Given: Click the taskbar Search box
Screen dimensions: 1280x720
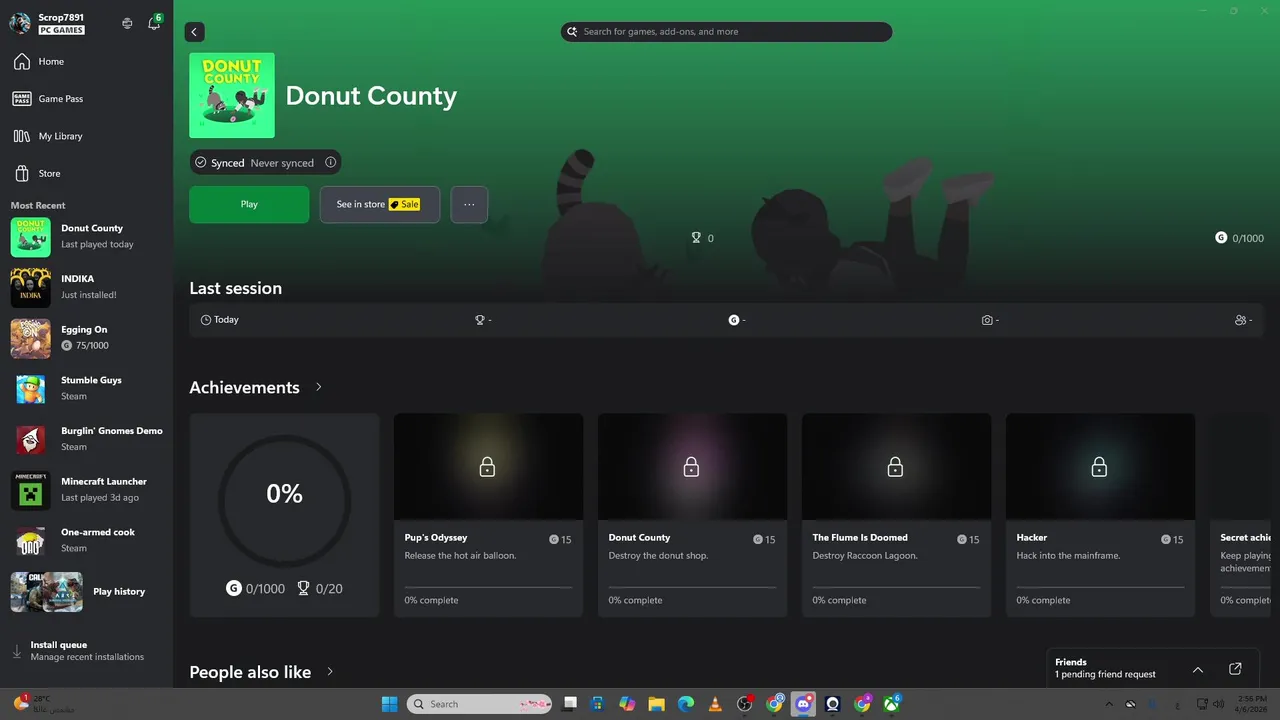Looking at the screenshot, I should [479, 704].
